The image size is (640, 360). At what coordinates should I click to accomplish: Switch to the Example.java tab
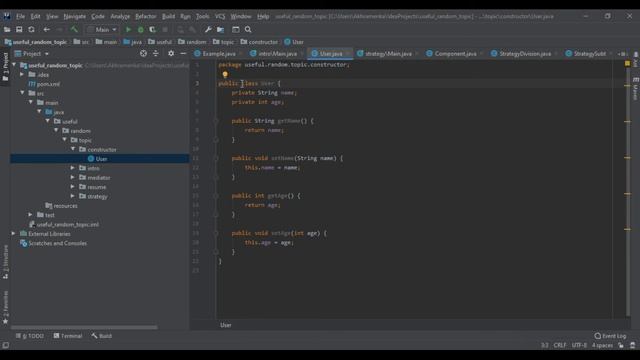(x=219, y=53)
